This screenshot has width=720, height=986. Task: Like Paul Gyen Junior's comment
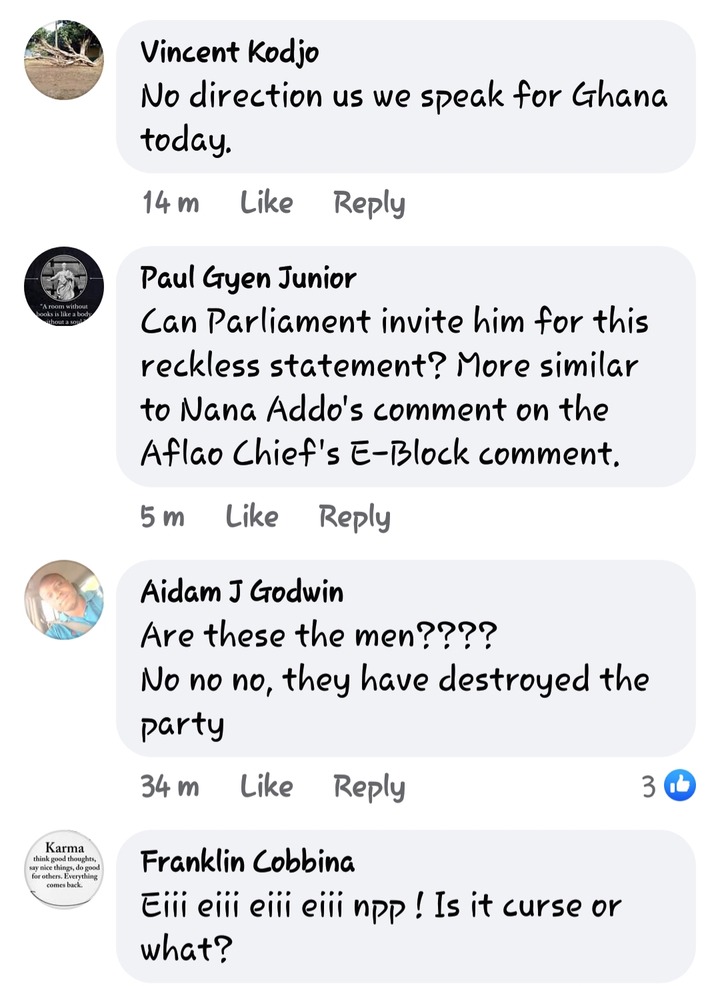pyautogui.click(x=252, y=516)
